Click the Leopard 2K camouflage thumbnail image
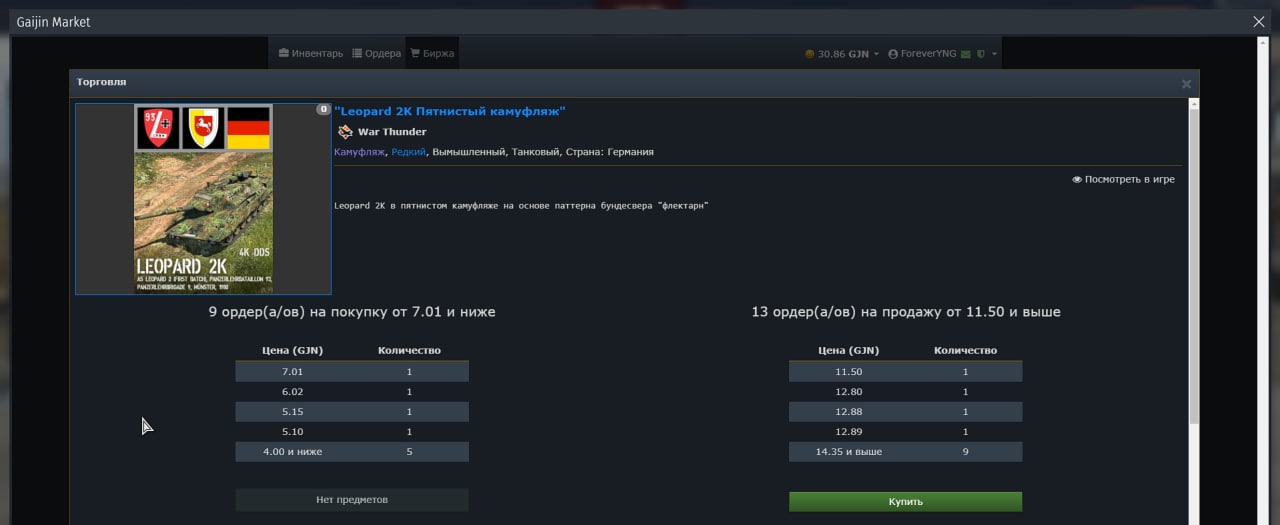 [203, 199]
